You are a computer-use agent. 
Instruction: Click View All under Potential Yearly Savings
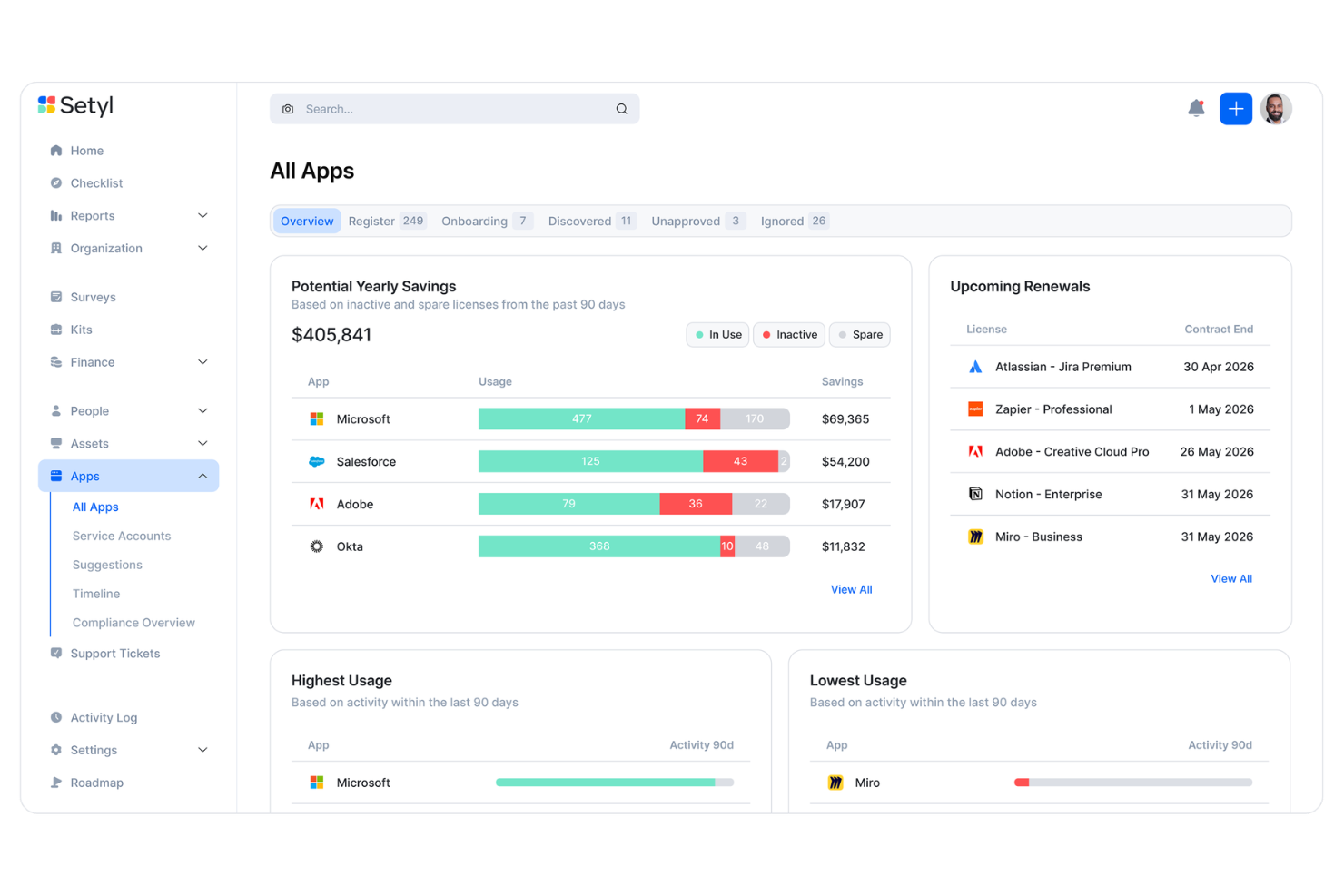851,590
